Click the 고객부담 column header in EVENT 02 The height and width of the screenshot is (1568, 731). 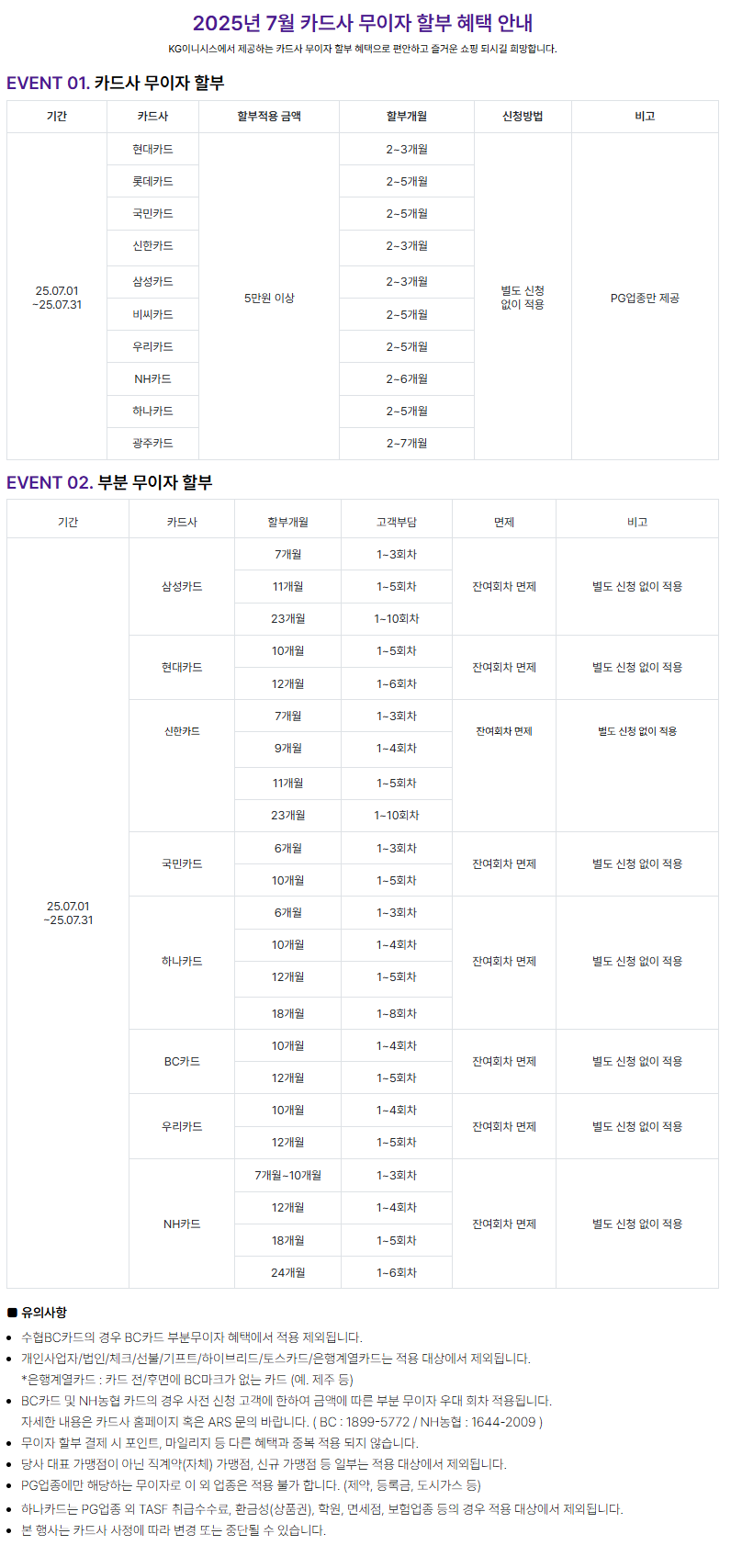coord(397,522)
